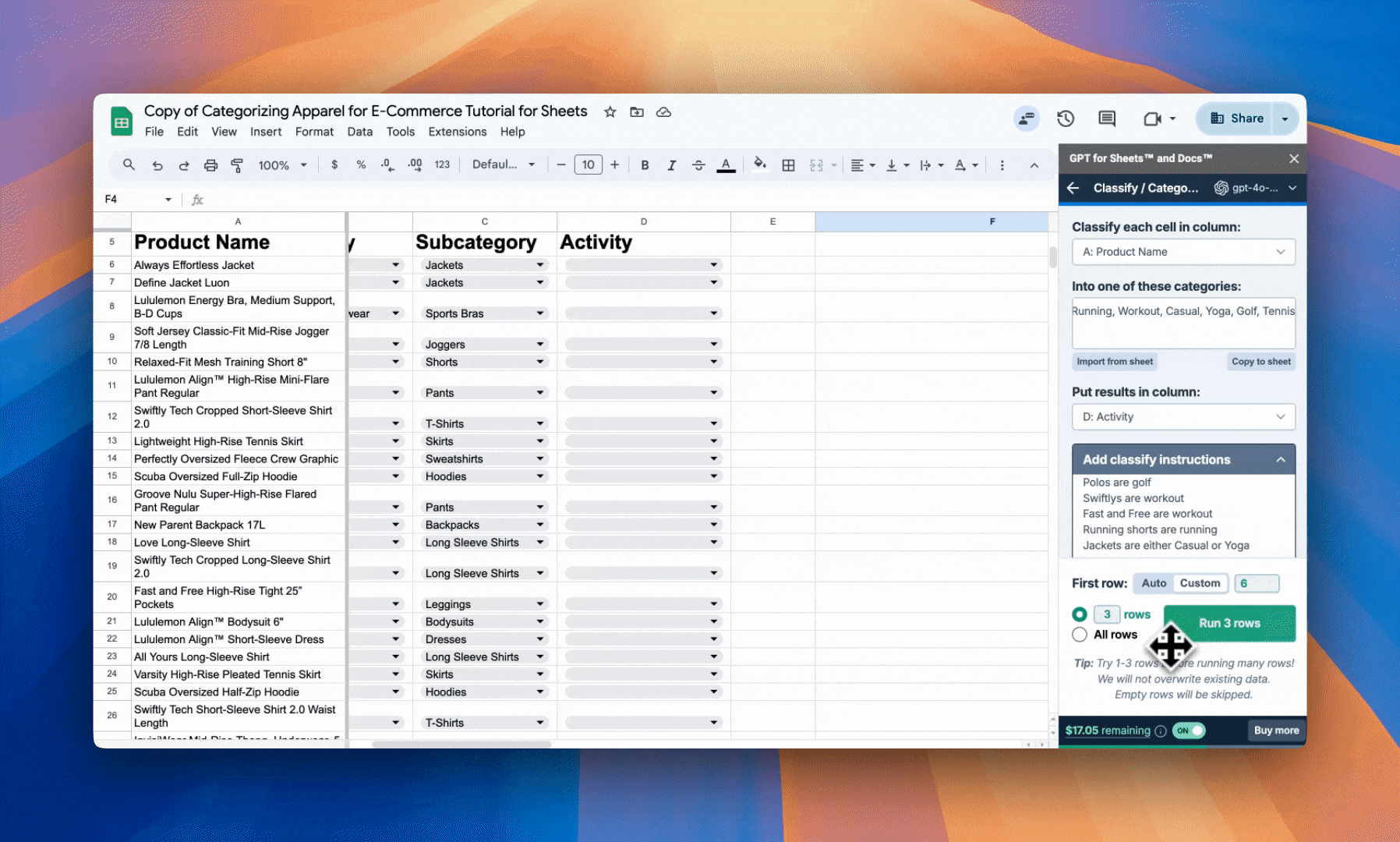Close the GPT for Sheets sidebar
1400x842 pixels.
coord(1294,158)
